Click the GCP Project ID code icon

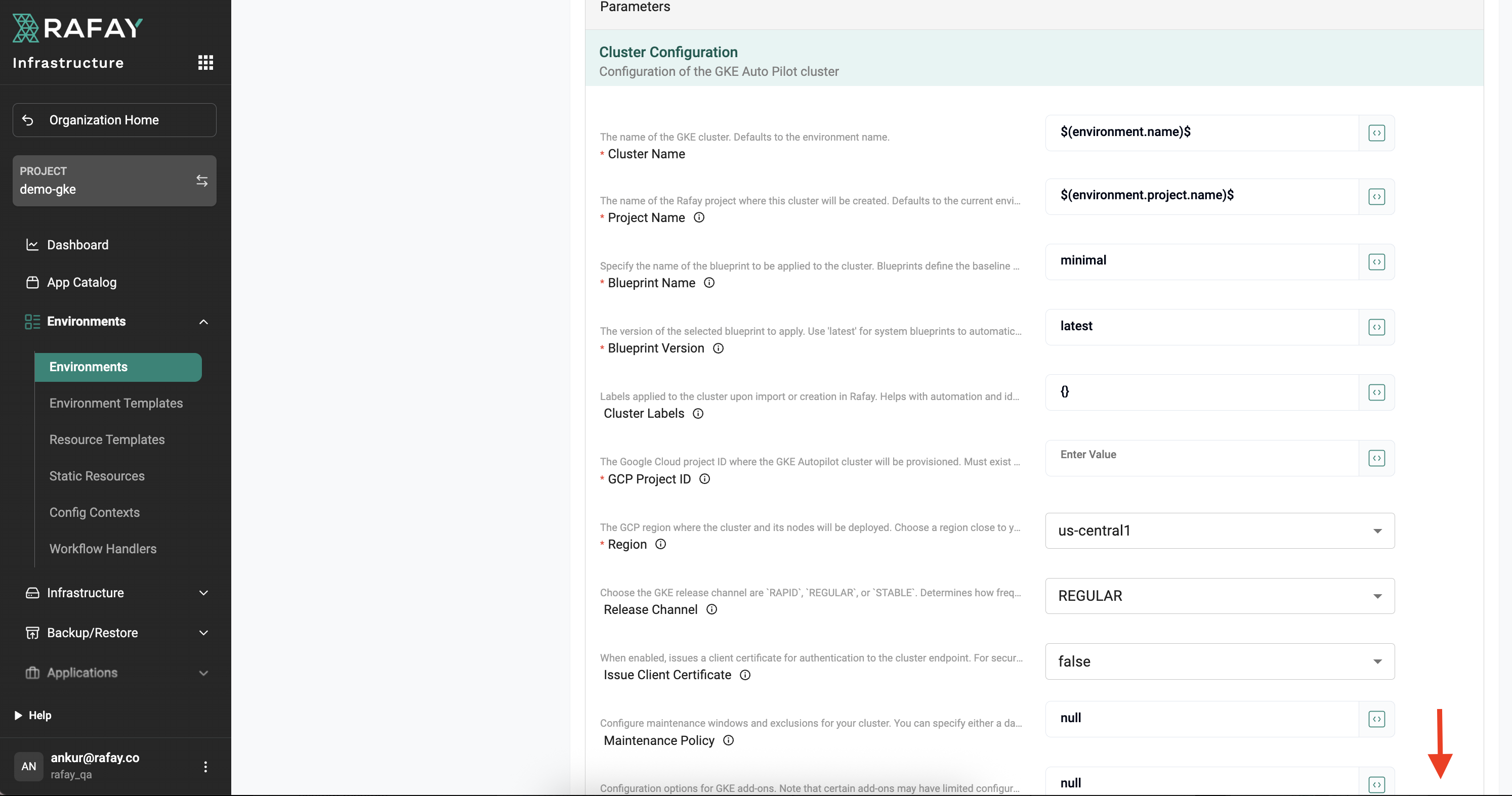point(1376,458)
